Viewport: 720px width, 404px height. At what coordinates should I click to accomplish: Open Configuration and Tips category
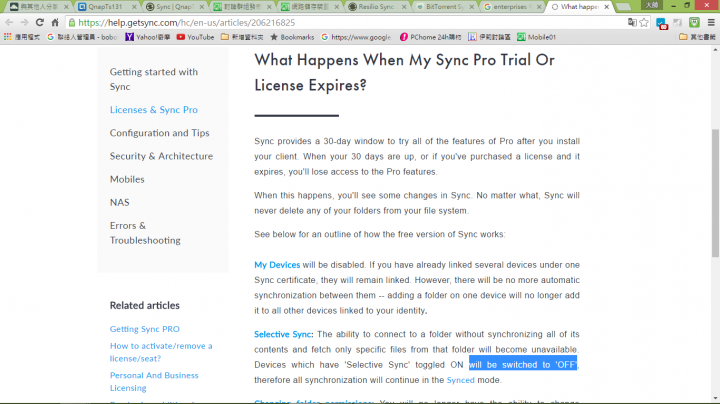159,133
